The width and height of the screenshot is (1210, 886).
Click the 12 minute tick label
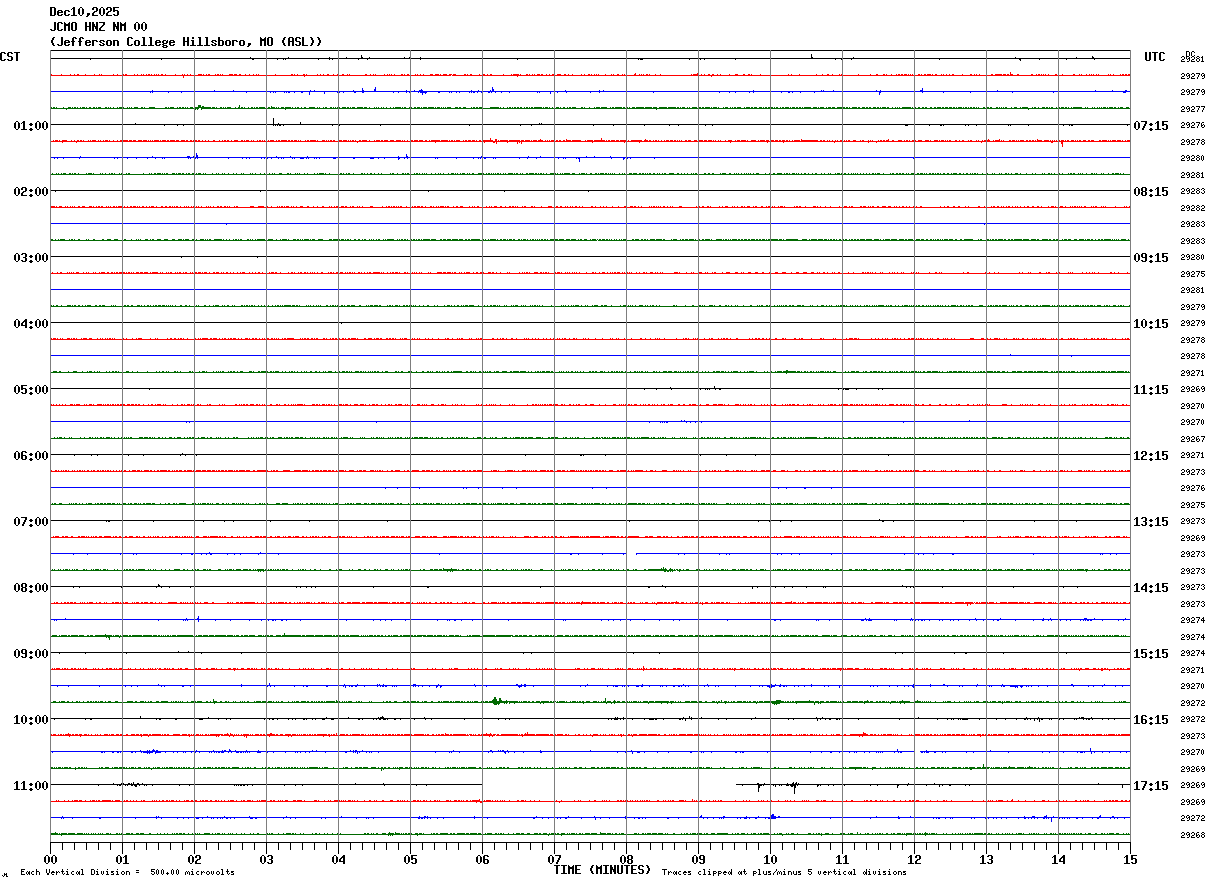[914, 859]
